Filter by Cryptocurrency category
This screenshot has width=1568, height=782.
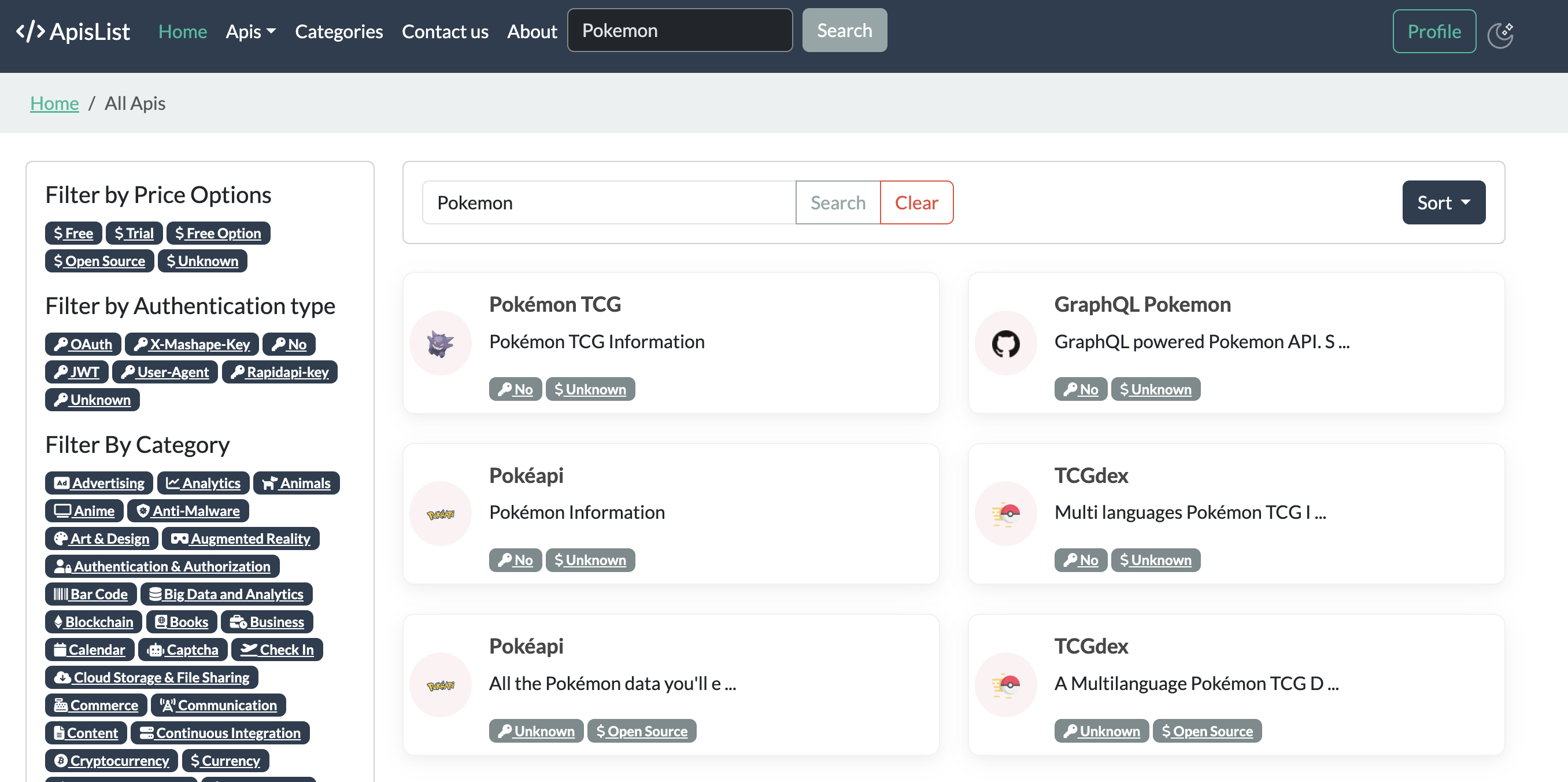pos(112,760)
